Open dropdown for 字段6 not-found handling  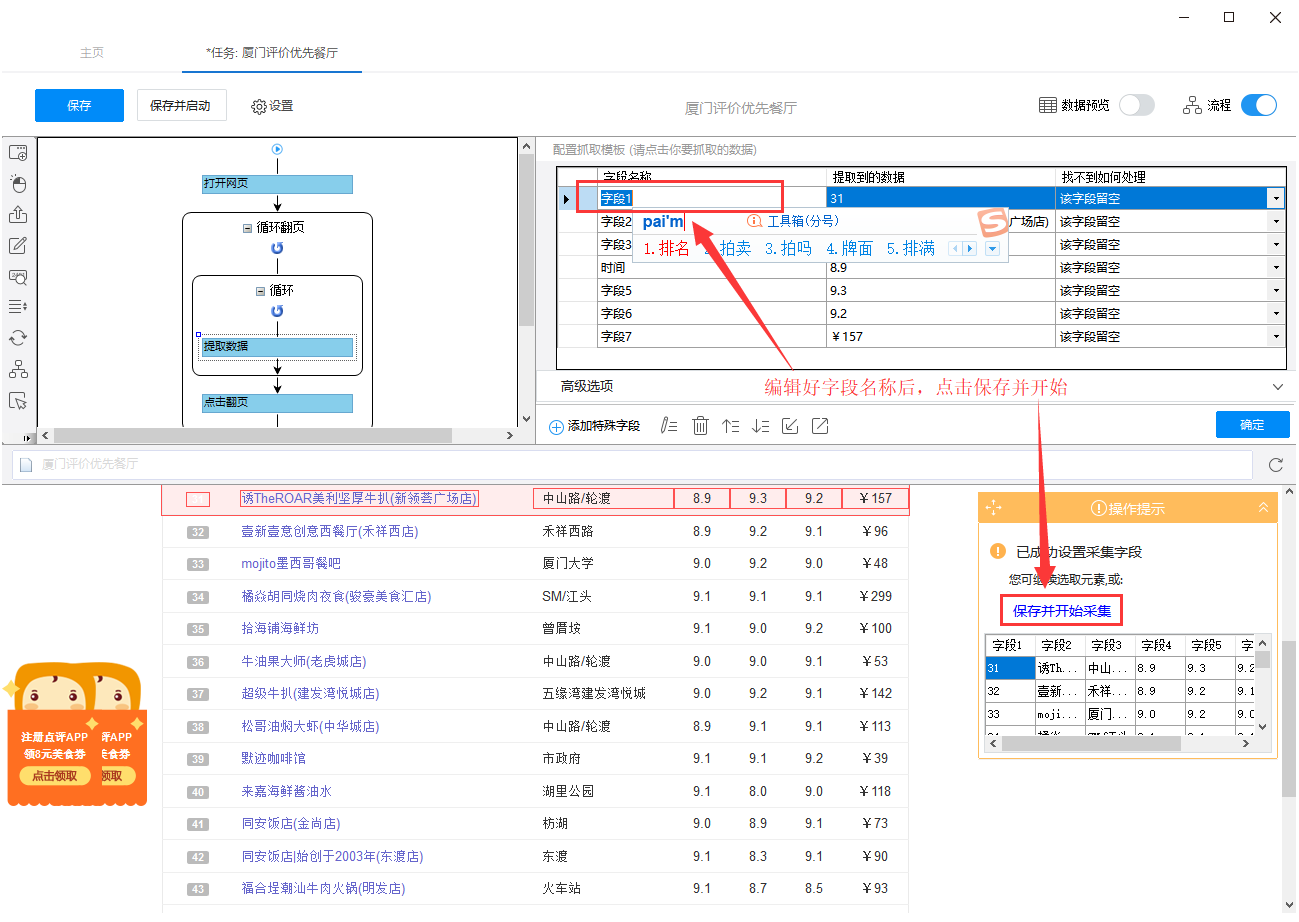pos(1276,314)
